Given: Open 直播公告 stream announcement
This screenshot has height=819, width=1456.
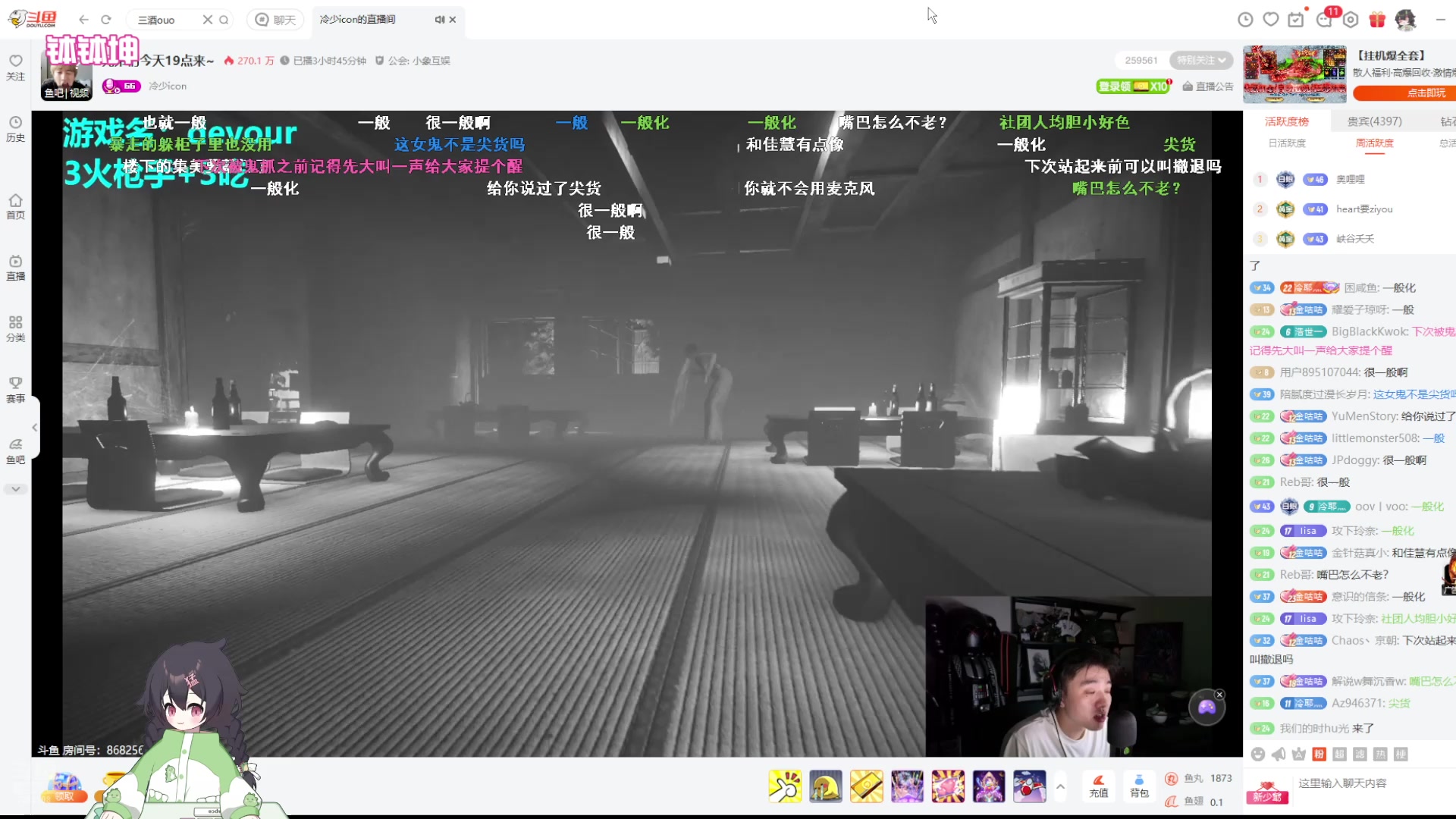Looking at the screenshot, I should [x=1208, y=86].
